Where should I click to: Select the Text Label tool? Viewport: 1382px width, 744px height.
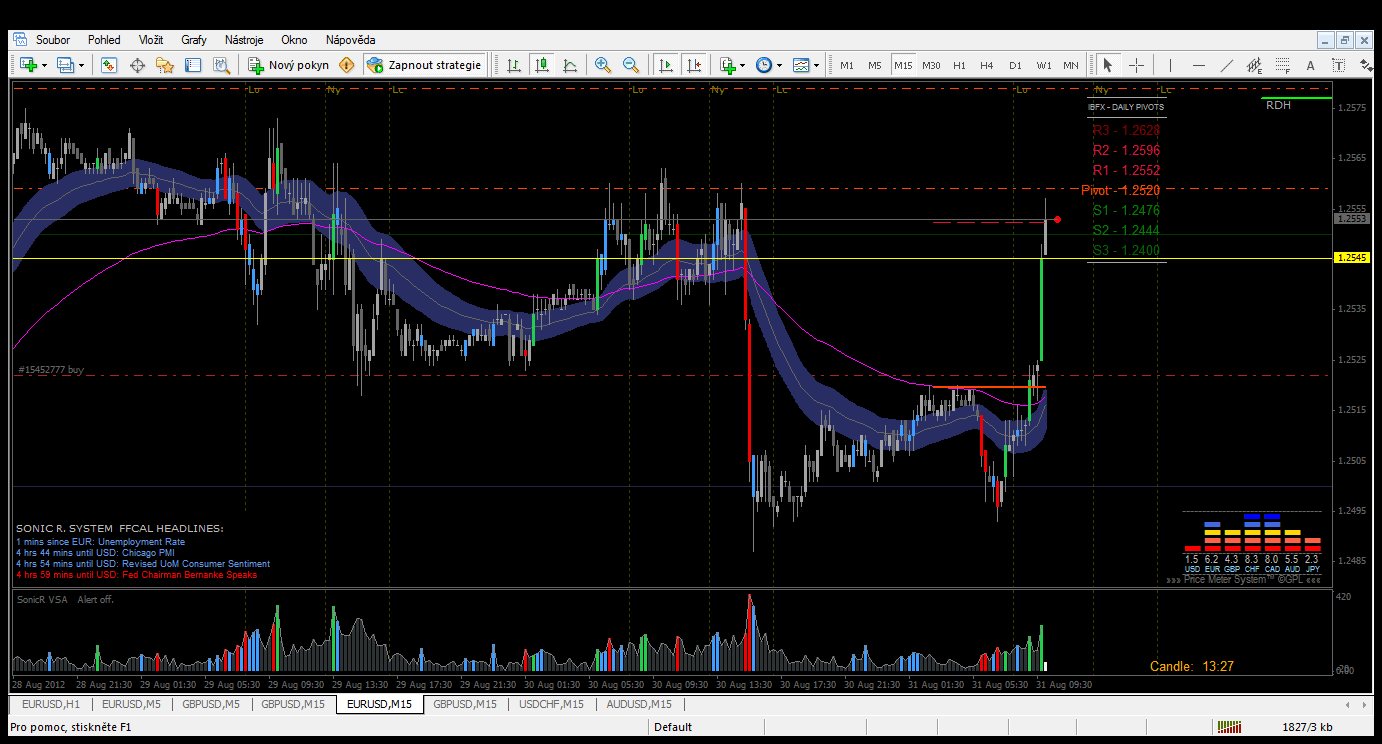[x=1339, y=65]
